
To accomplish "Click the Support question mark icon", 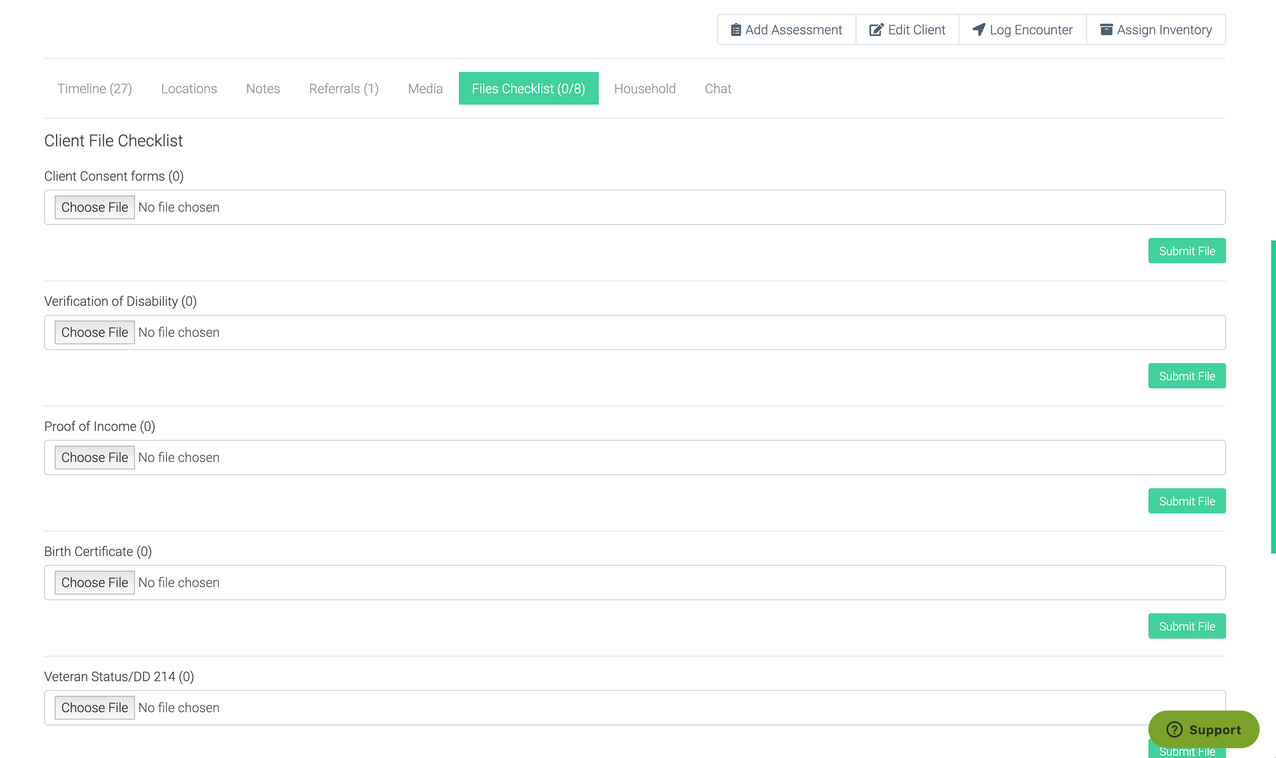I will (1175, 730).
